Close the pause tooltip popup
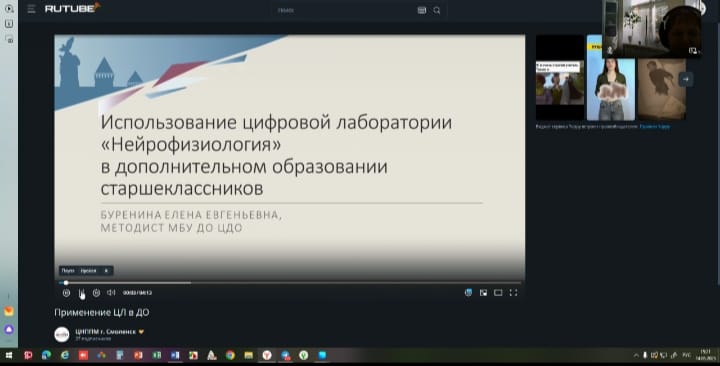This screenshot has width=720, height=366. pyautogui.click(x=106, y=271)
